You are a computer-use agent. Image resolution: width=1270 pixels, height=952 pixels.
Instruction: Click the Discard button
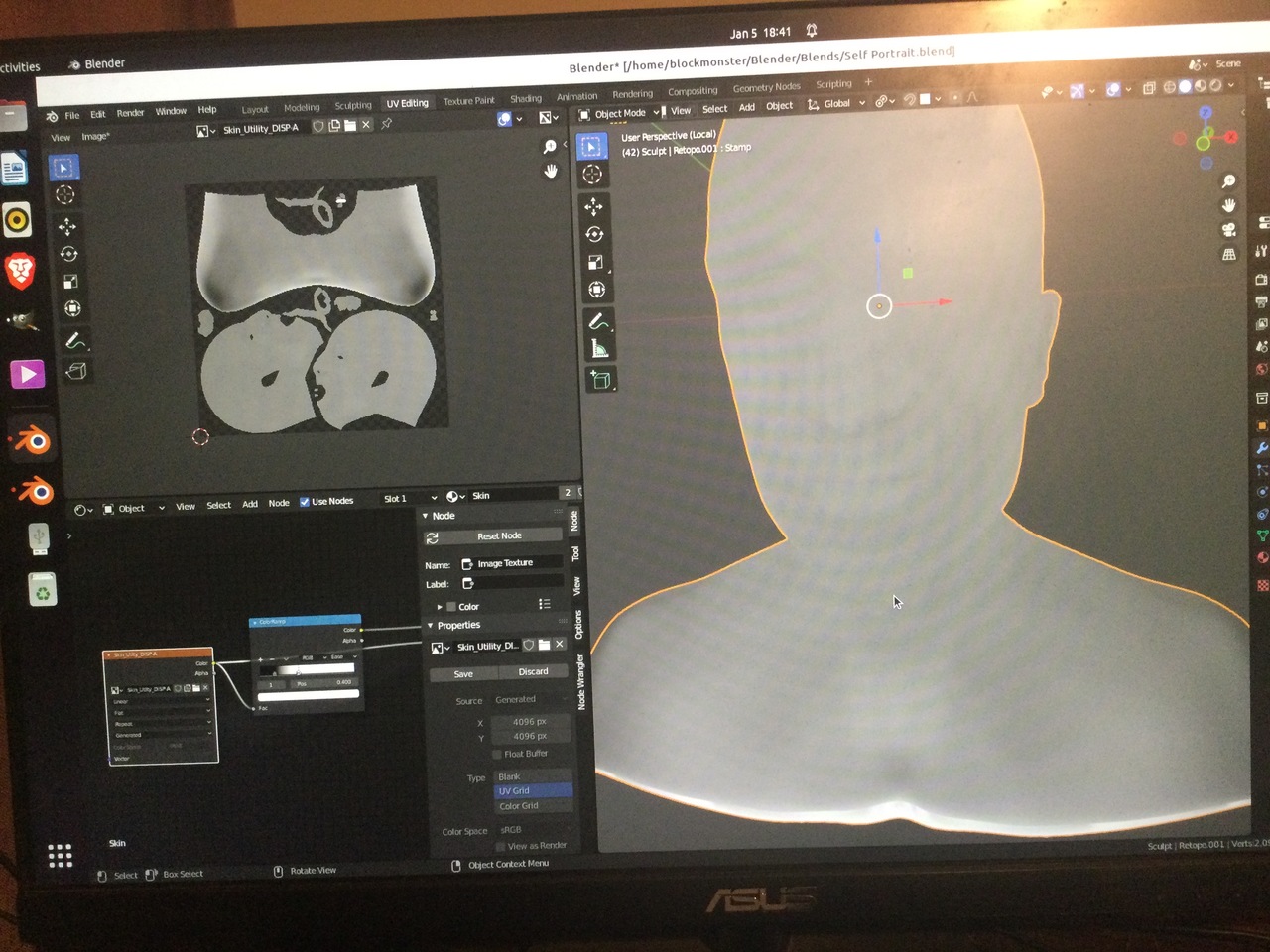point(533,671)
